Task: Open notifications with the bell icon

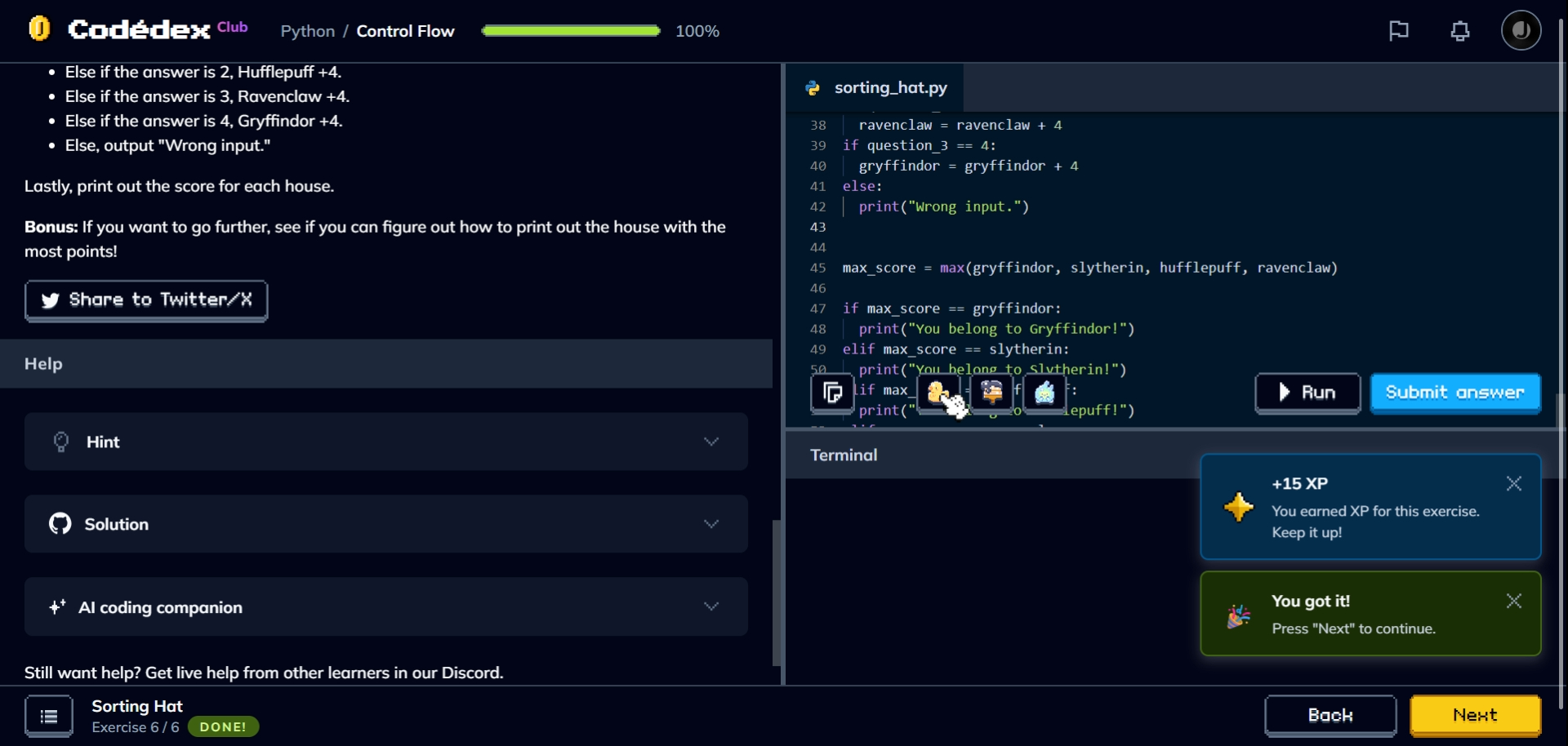Action: click(1459, 31)
